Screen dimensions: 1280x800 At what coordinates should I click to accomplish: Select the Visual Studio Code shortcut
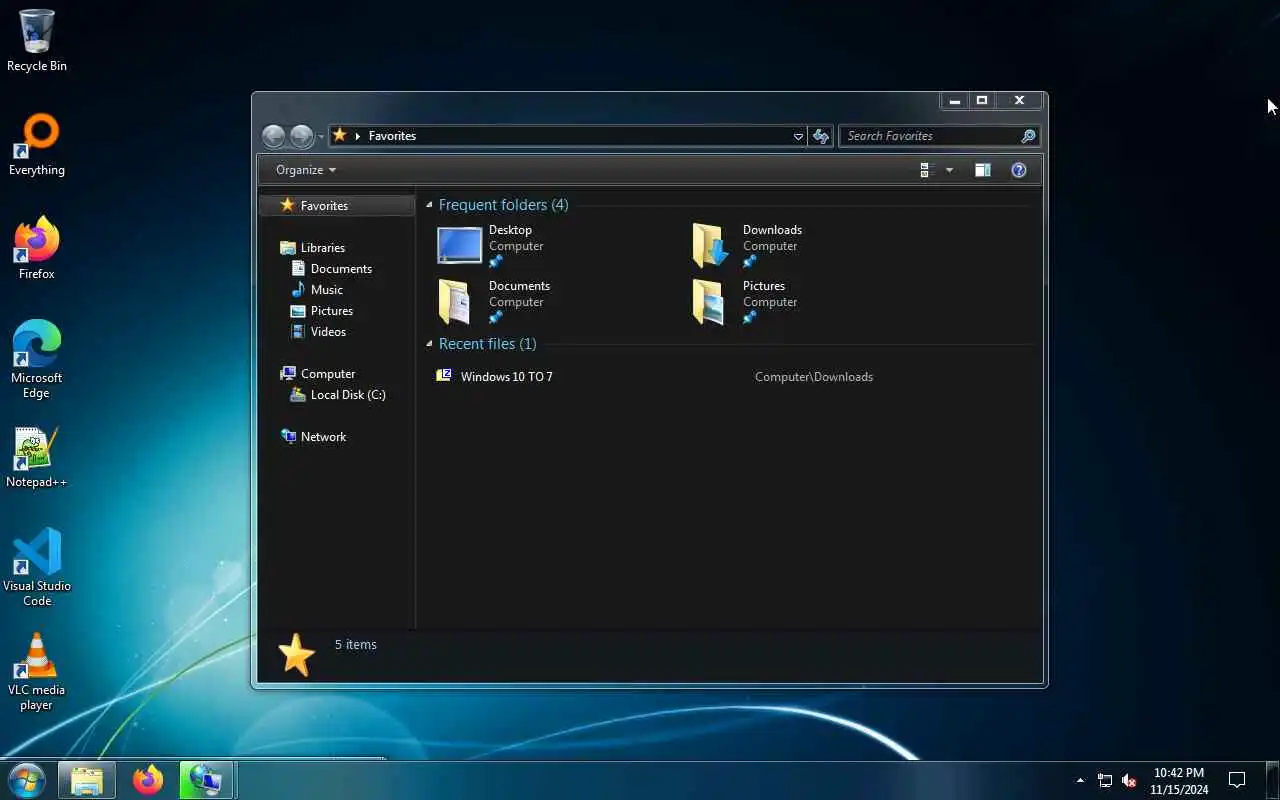[37, 567]
